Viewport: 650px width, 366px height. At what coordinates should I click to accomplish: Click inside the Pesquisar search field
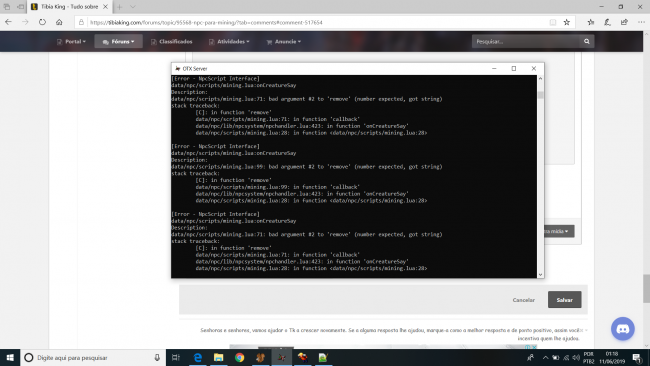[525, 41]
